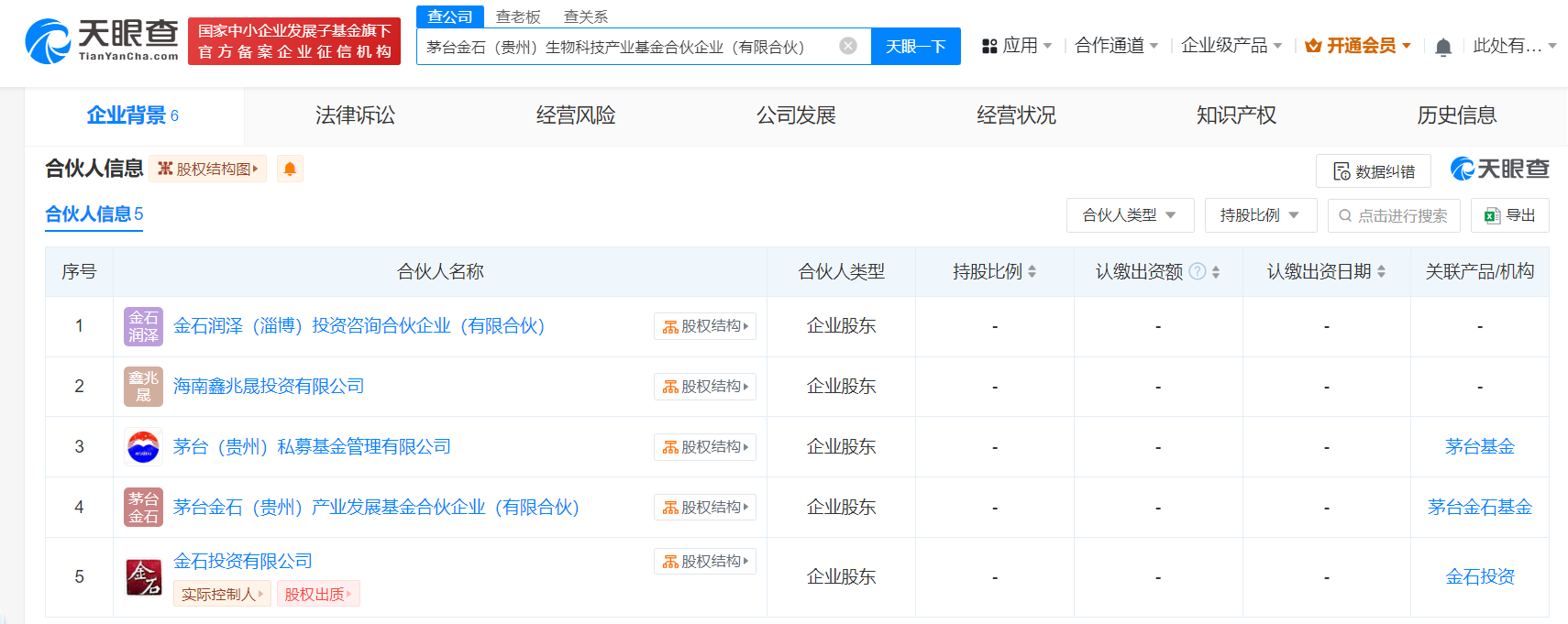Expand the 应用 menu in the header
This screenshot has height=624, width=1568.
tap(1017, 46)
